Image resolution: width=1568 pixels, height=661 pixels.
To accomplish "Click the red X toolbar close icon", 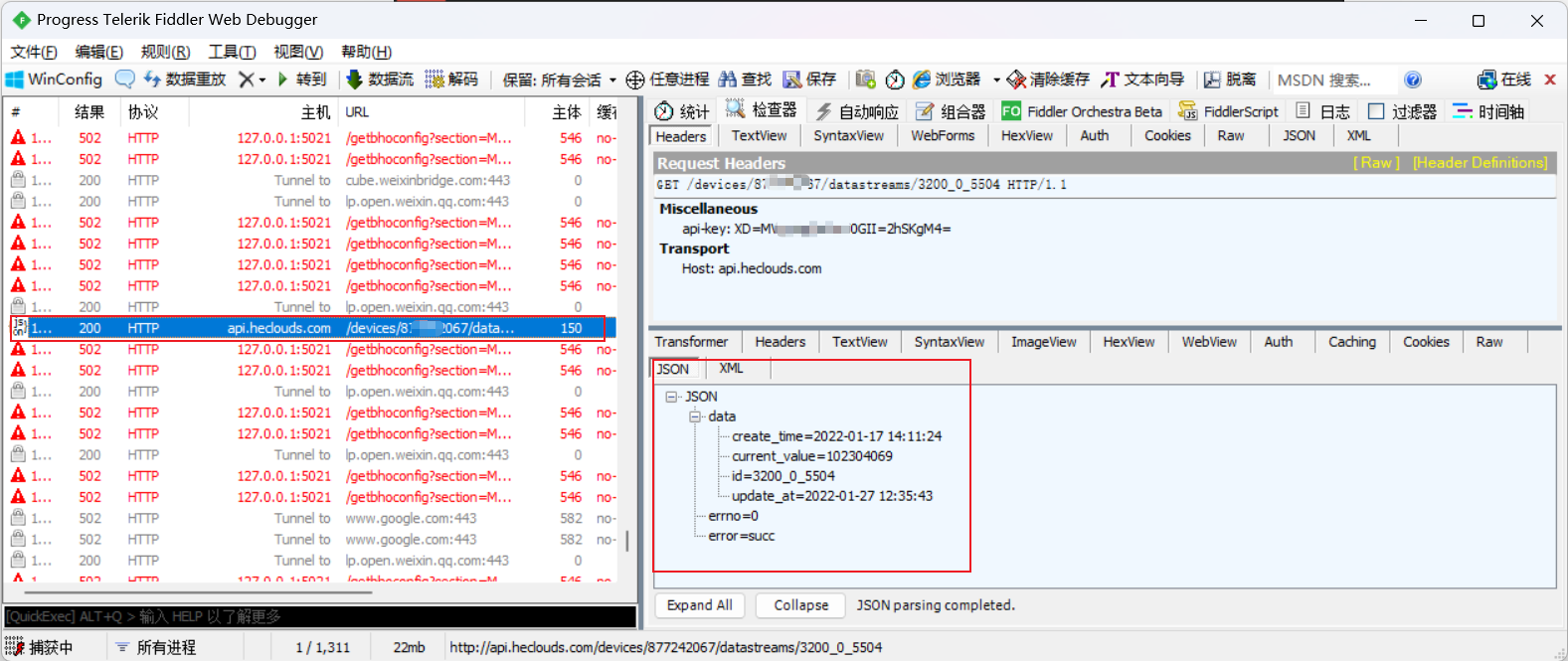I will click(x=1550, y=80).
